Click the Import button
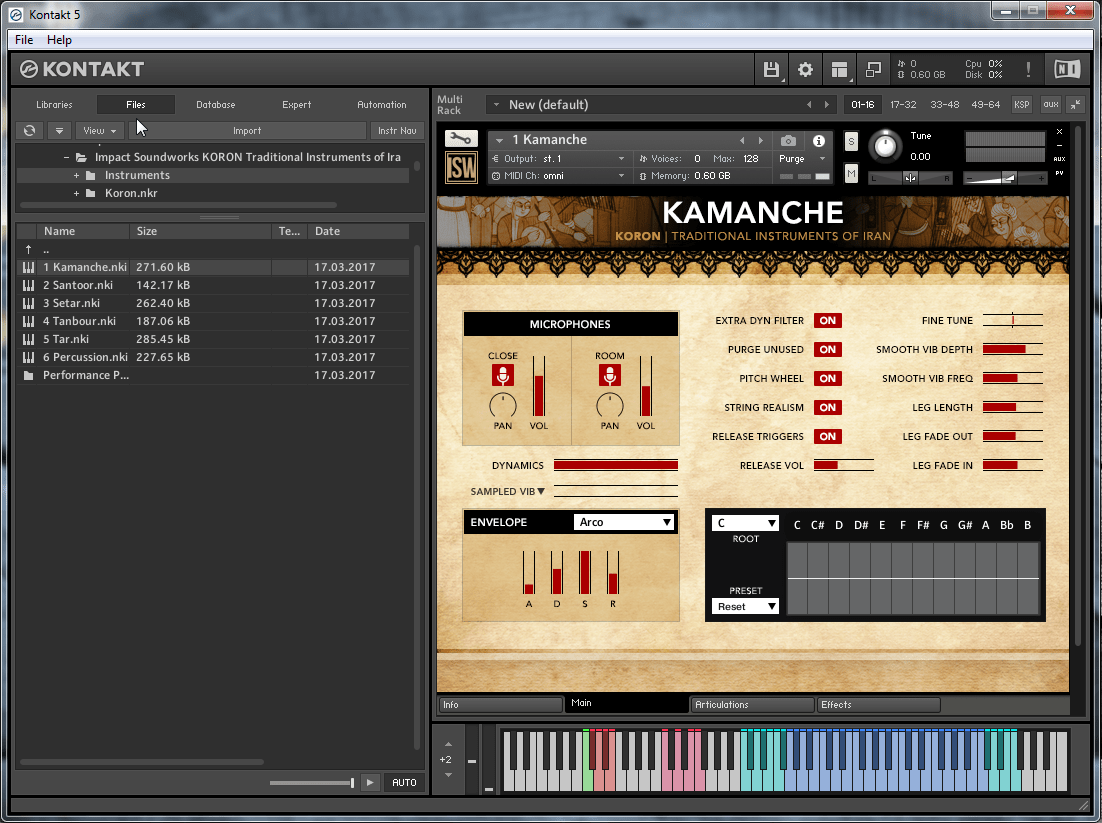The width and height of the screenshot is (1102, 823). pyautogui.click(x=247, y=131)
